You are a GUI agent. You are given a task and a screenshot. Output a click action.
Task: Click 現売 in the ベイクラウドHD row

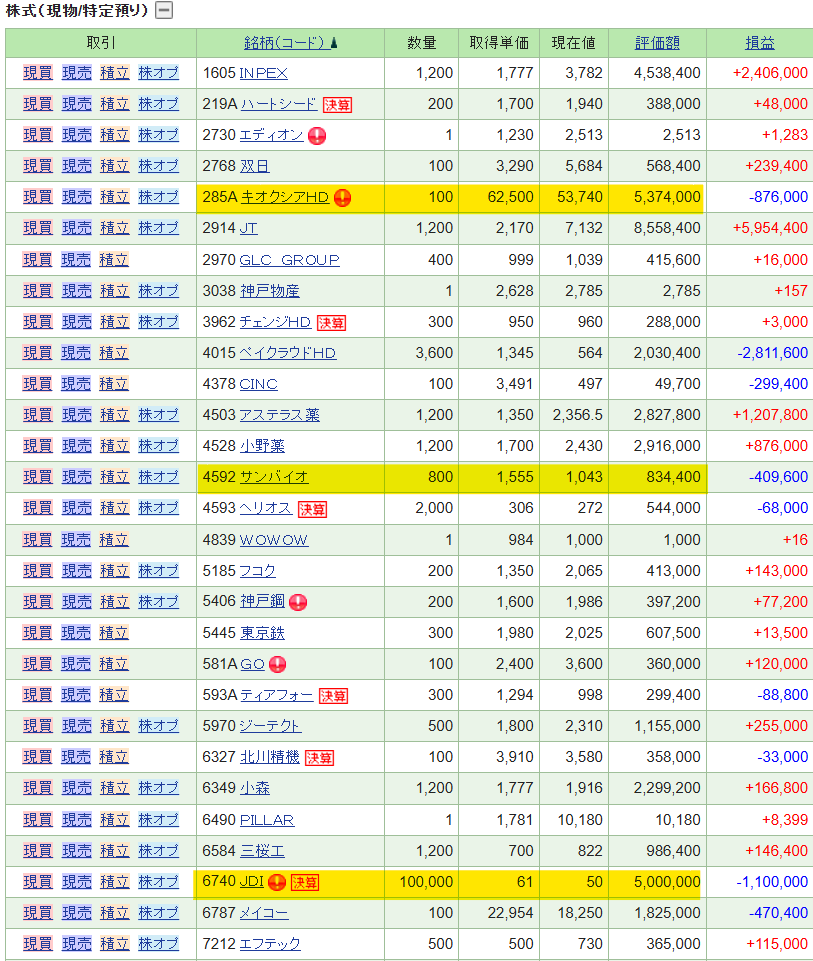tap(76, 353)
